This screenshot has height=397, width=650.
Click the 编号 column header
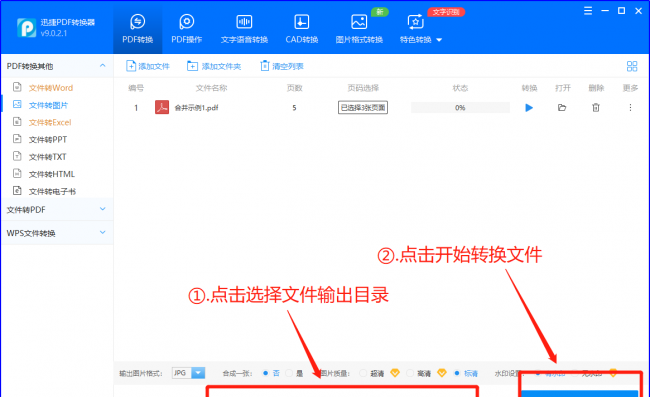point(136,88)
